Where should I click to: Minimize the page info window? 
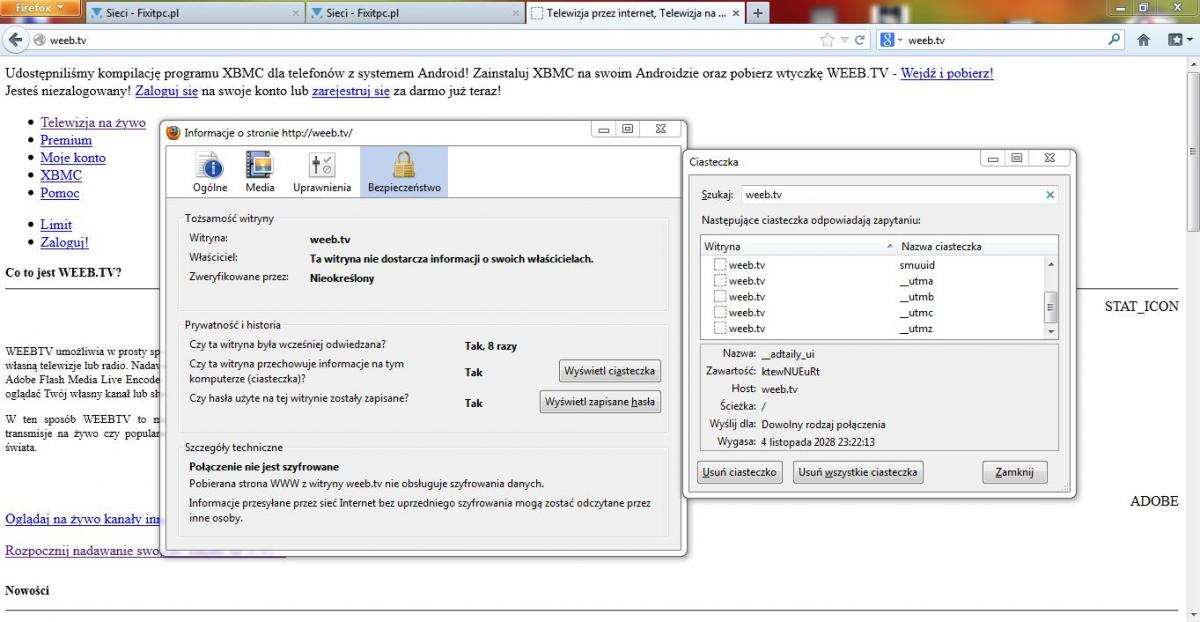coord(604,129)
